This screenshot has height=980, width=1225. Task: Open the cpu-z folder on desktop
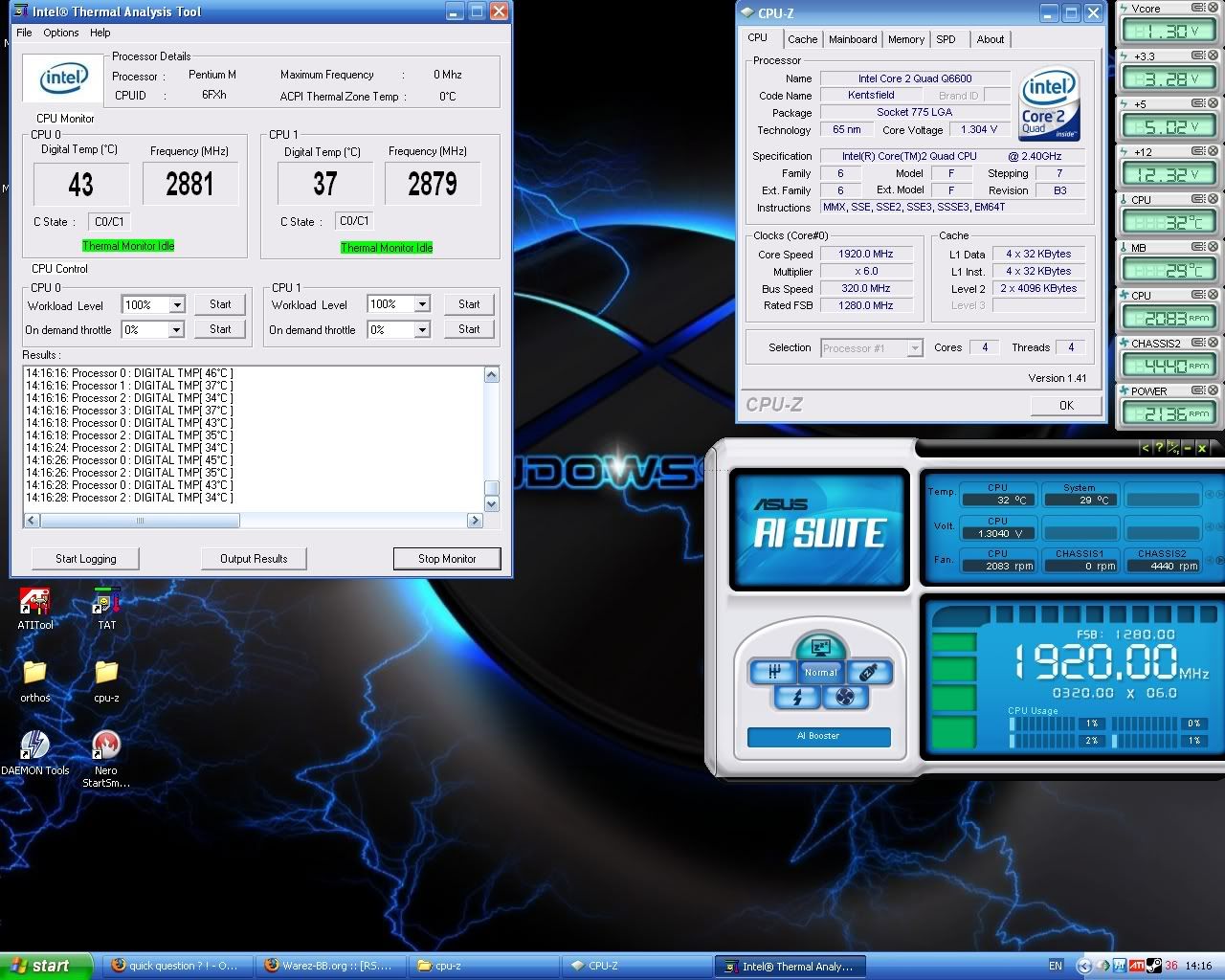pyautogui.click(x=106, y=681)
